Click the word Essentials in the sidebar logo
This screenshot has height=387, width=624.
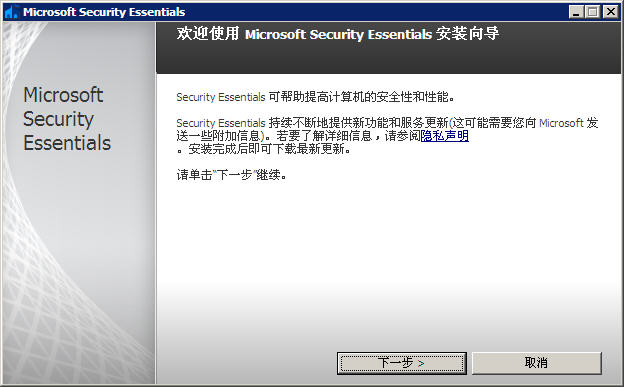tap(67, 143)
